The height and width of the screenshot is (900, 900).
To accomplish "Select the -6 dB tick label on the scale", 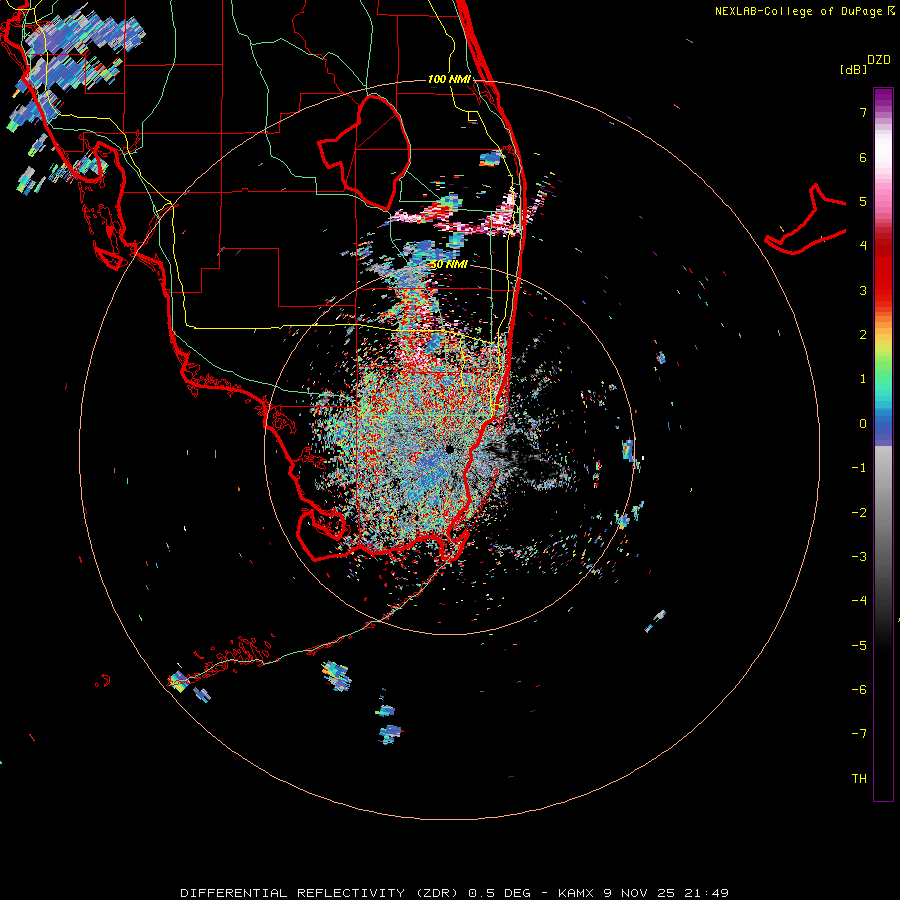I will [859, 690].
